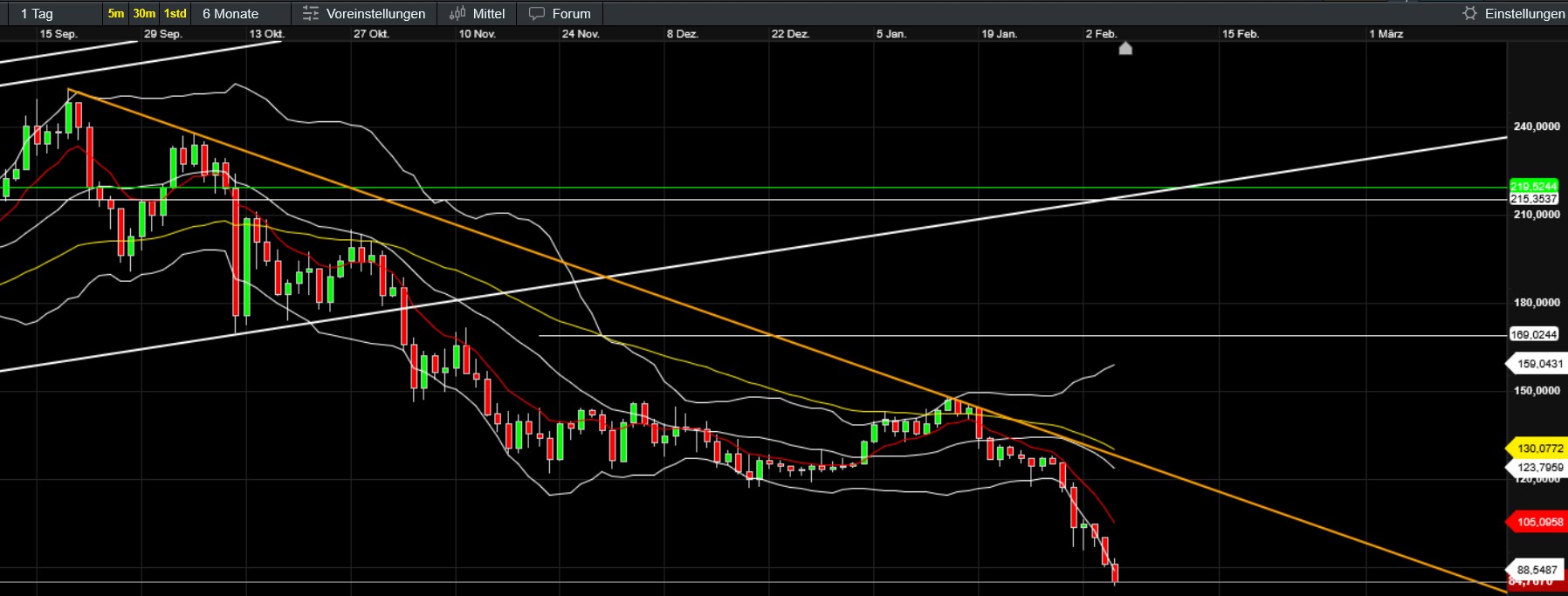
Task: Click the Forum speech bubble icon
Action: click(537, 13)
